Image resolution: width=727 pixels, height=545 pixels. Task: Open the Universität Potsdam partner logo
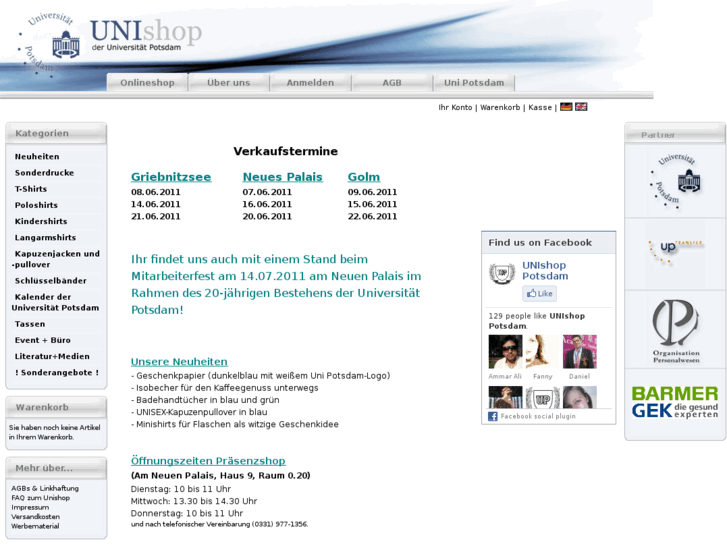(x=675, y=181)
